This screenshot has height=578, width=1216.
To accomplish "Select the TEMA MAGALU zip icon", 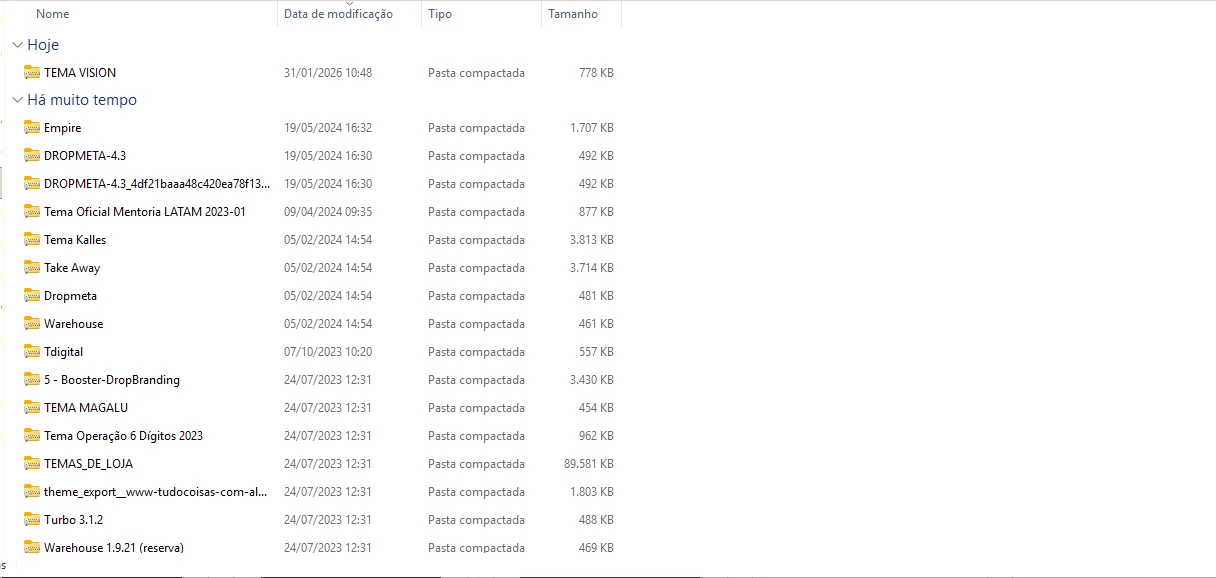I will click(x=32, y=408).
